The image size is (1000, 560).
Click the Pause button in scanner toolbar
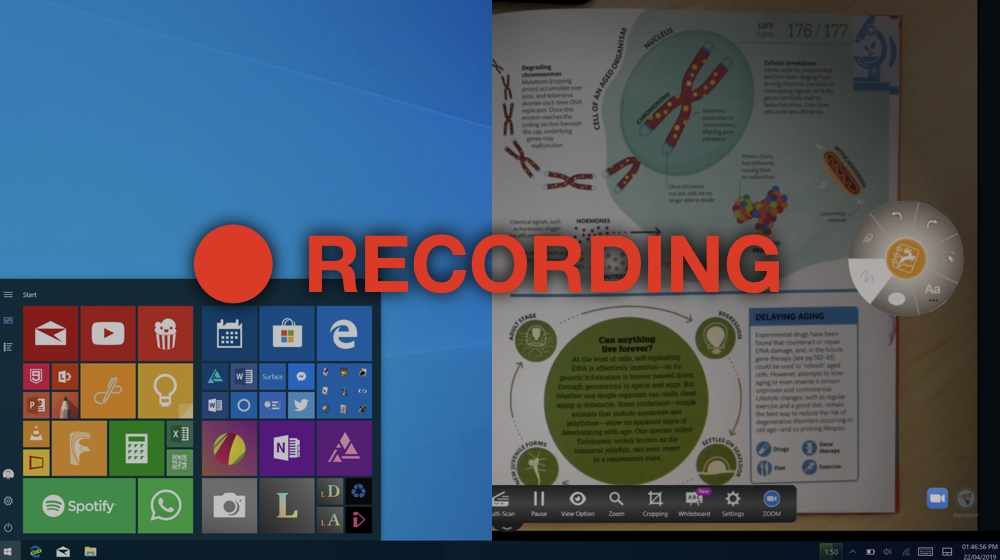pyautogui.click(x=539, y=501)
